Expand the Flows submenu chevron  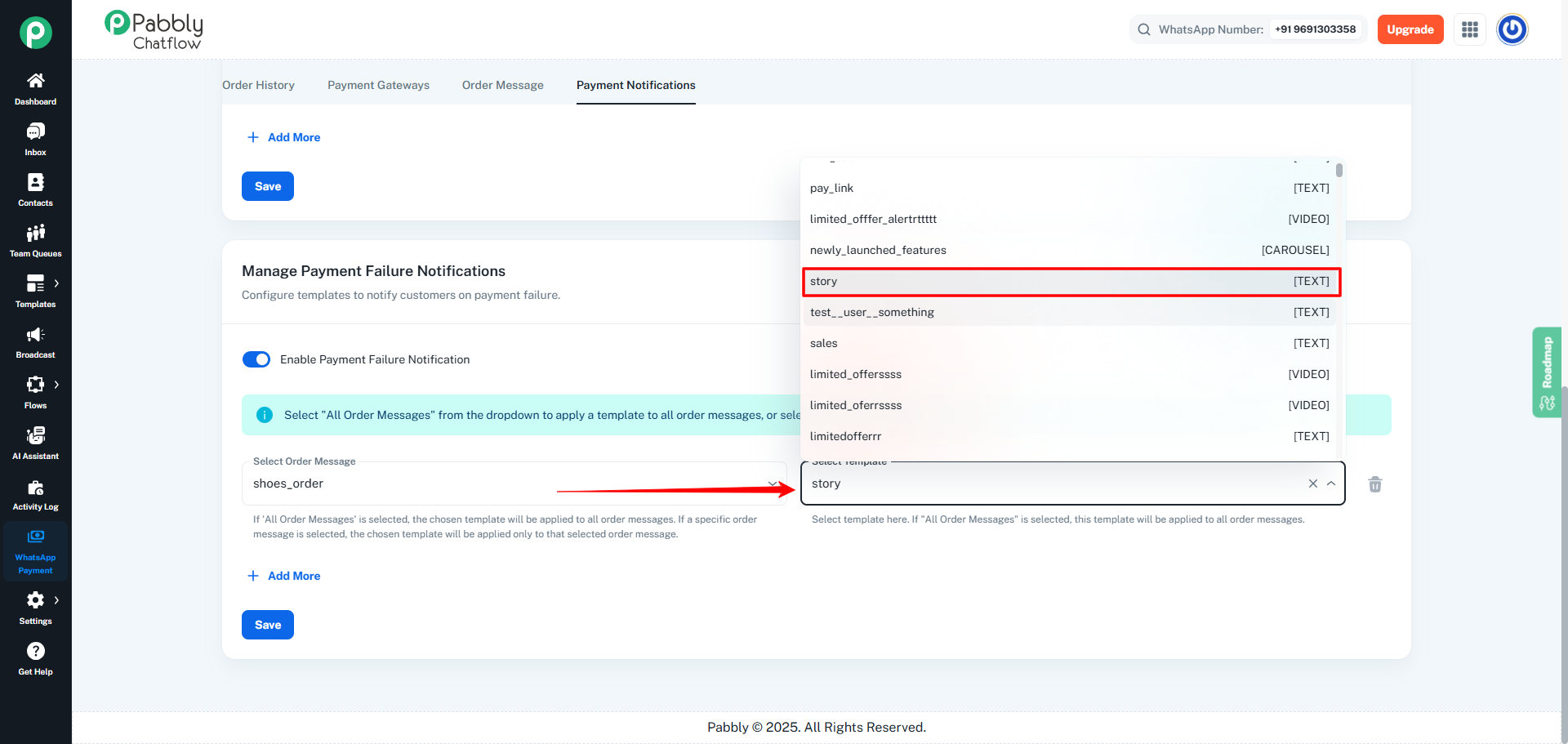(x=56, y=385)
